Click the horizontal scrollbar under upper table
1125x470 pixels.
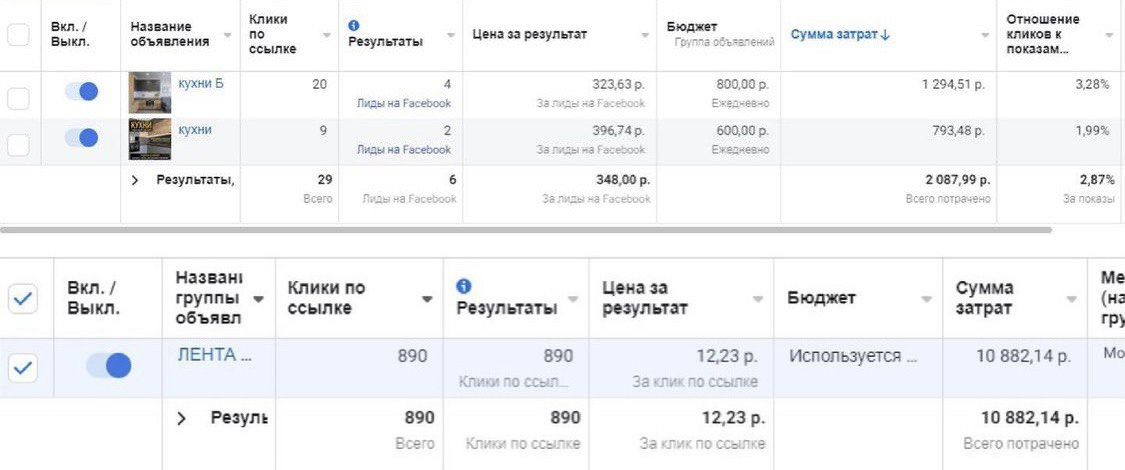pos(526,230)
